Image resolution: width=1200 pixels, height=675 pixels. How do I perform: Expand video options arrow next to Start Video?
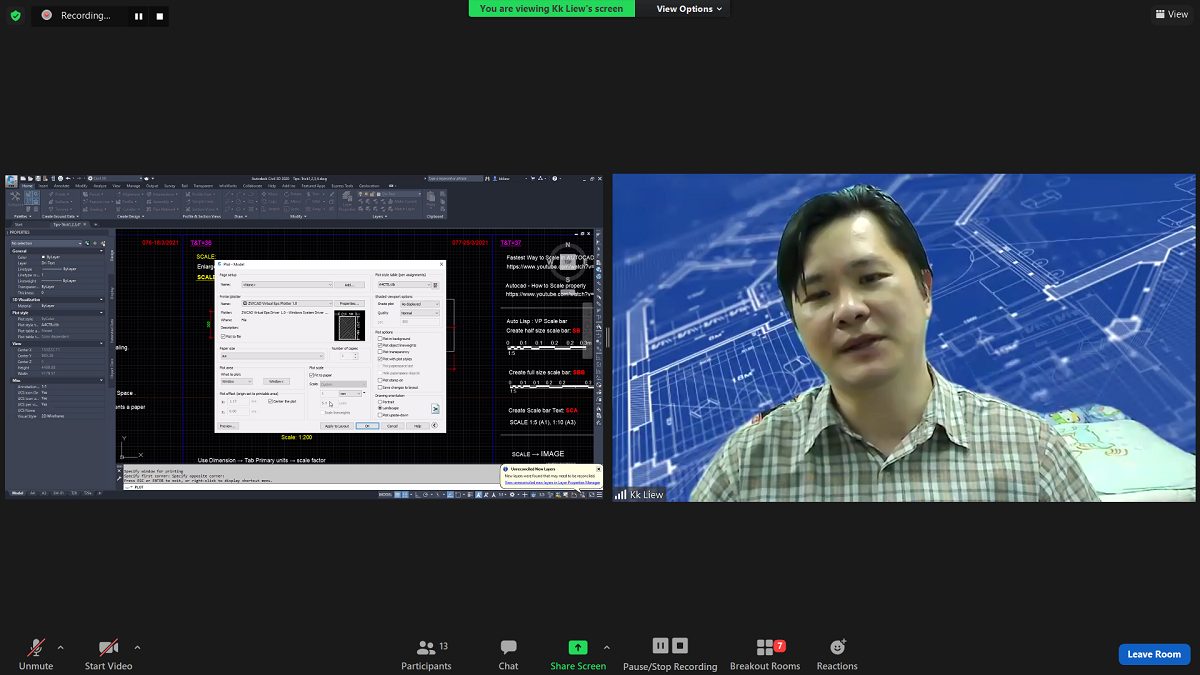(137, 647)
